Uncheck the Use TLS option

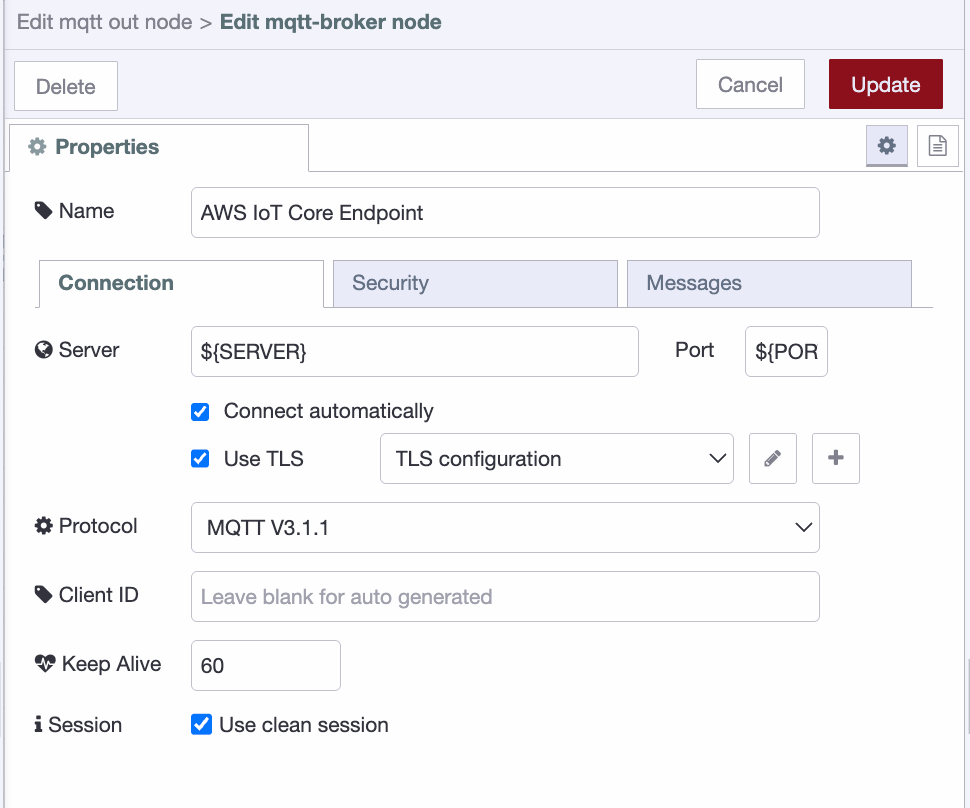200,458
